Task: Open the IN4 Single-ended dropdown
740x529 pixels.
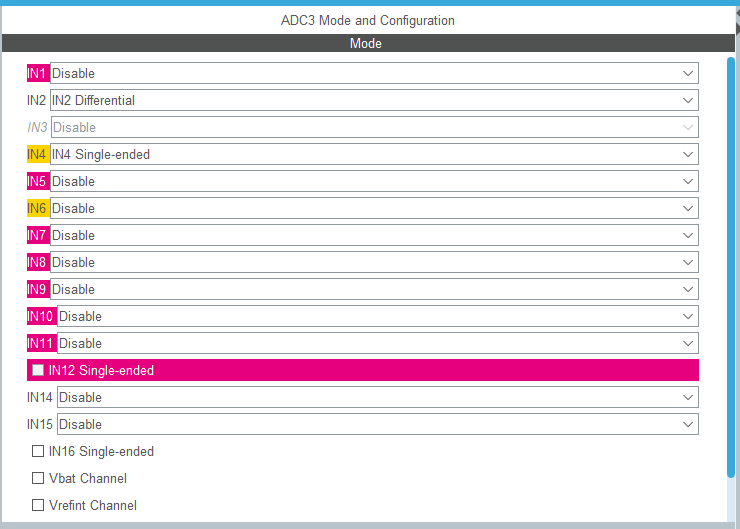Action: [374, 154]
